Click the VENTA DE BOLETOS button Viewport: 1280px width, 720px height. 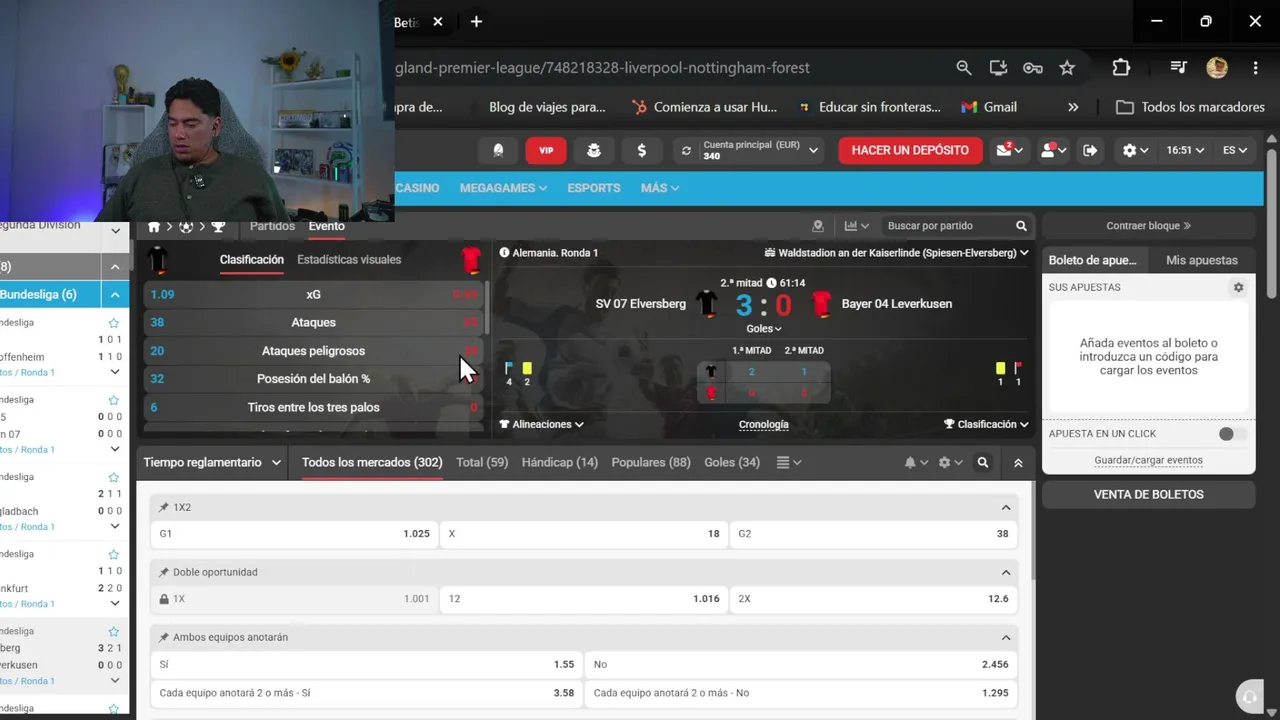click(1149, 494)
